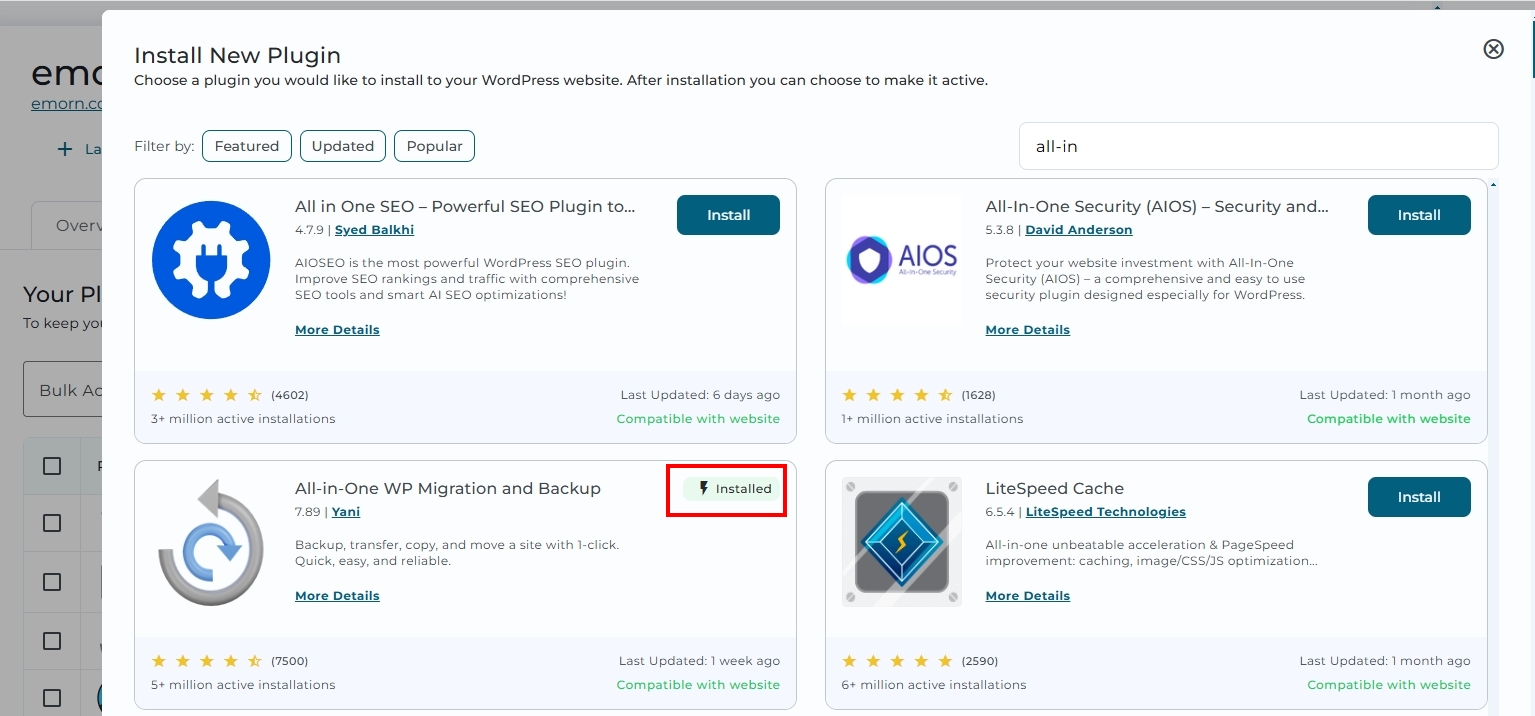Open the LiteSpeed Technologies author link

(1106, 512)
